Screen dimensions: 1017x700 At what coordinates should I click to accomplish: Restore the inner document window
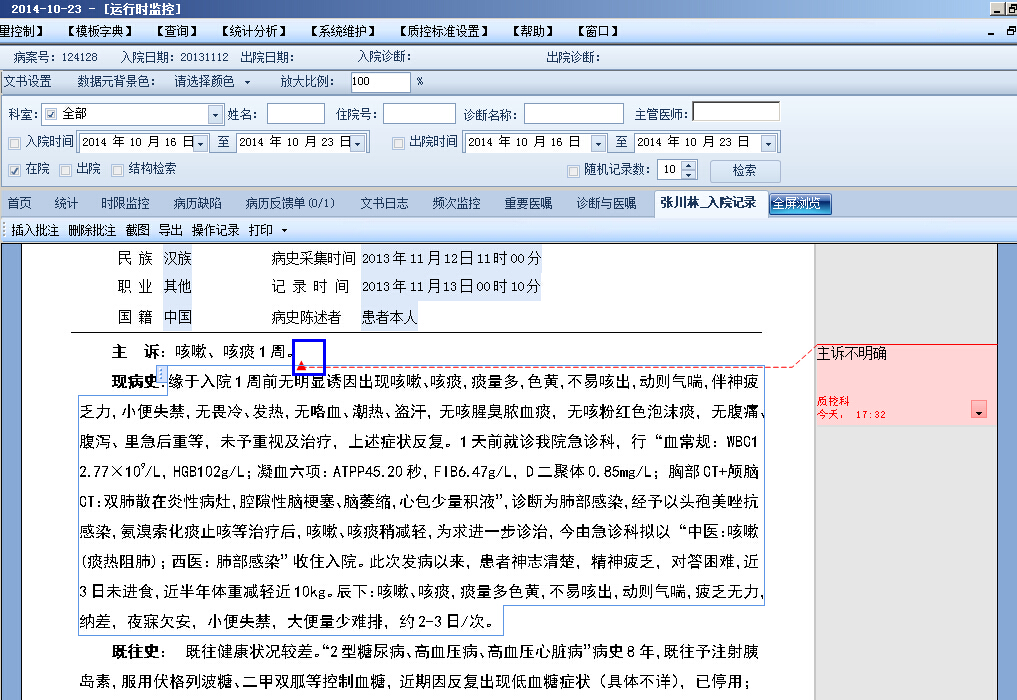coord(1010,31)
